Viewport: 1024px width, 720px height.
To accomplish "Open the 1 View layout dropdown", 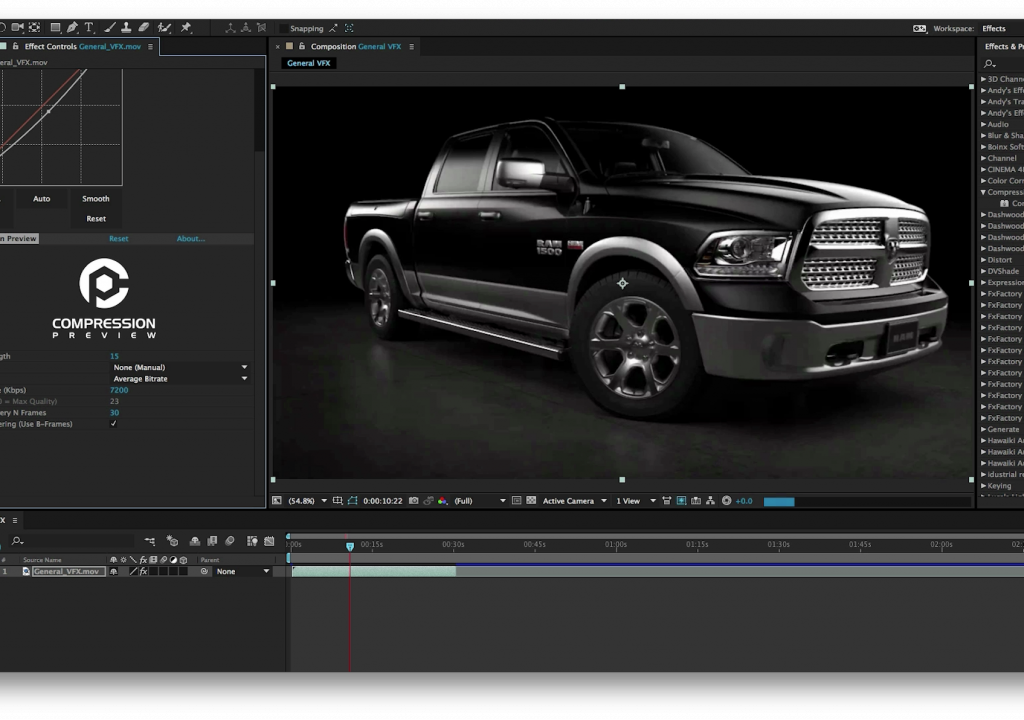I will [636, 501].
